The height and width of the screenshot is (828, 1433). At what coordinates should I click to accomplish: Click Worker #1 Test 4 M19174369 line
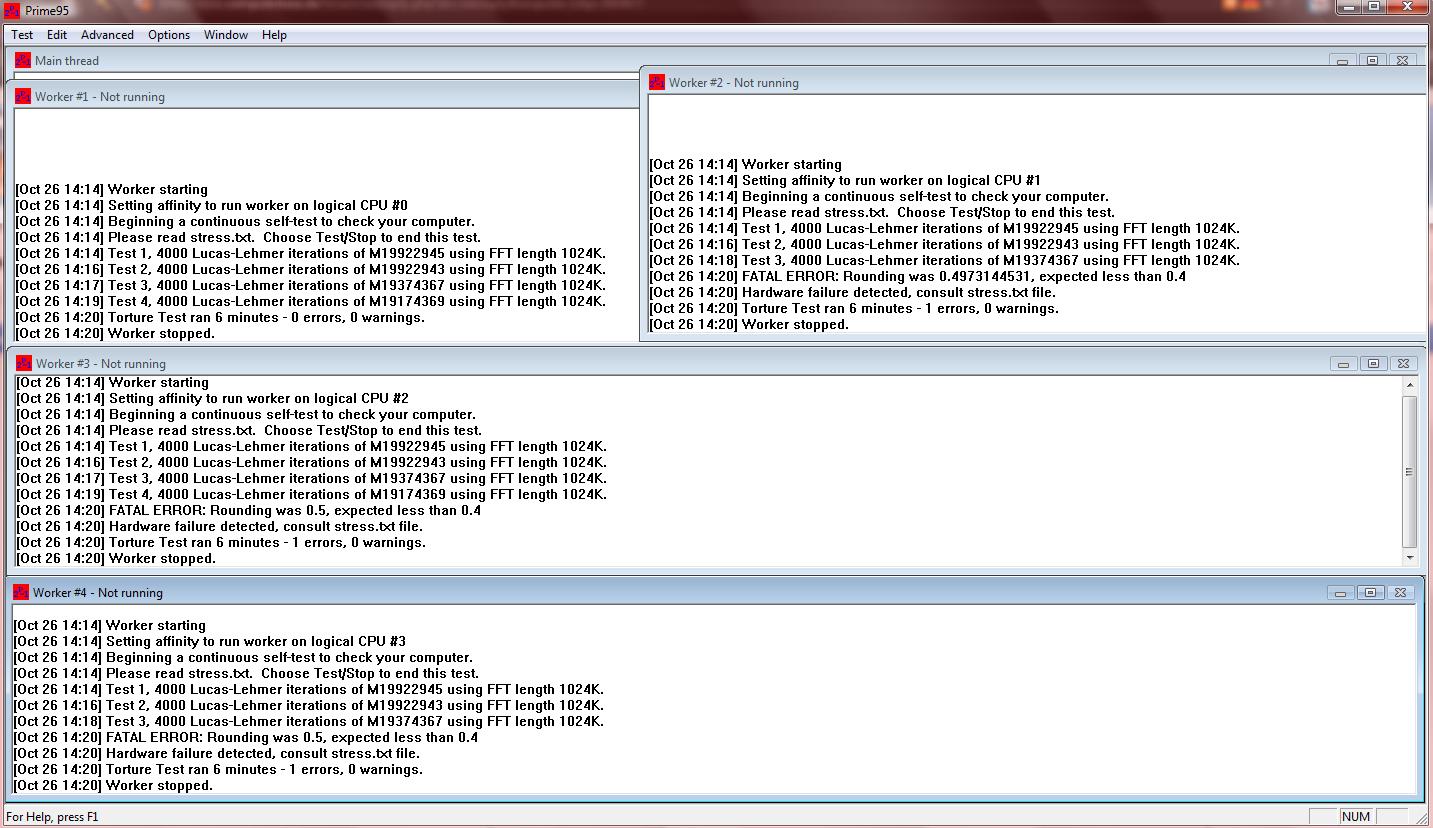tap(310, 301)
